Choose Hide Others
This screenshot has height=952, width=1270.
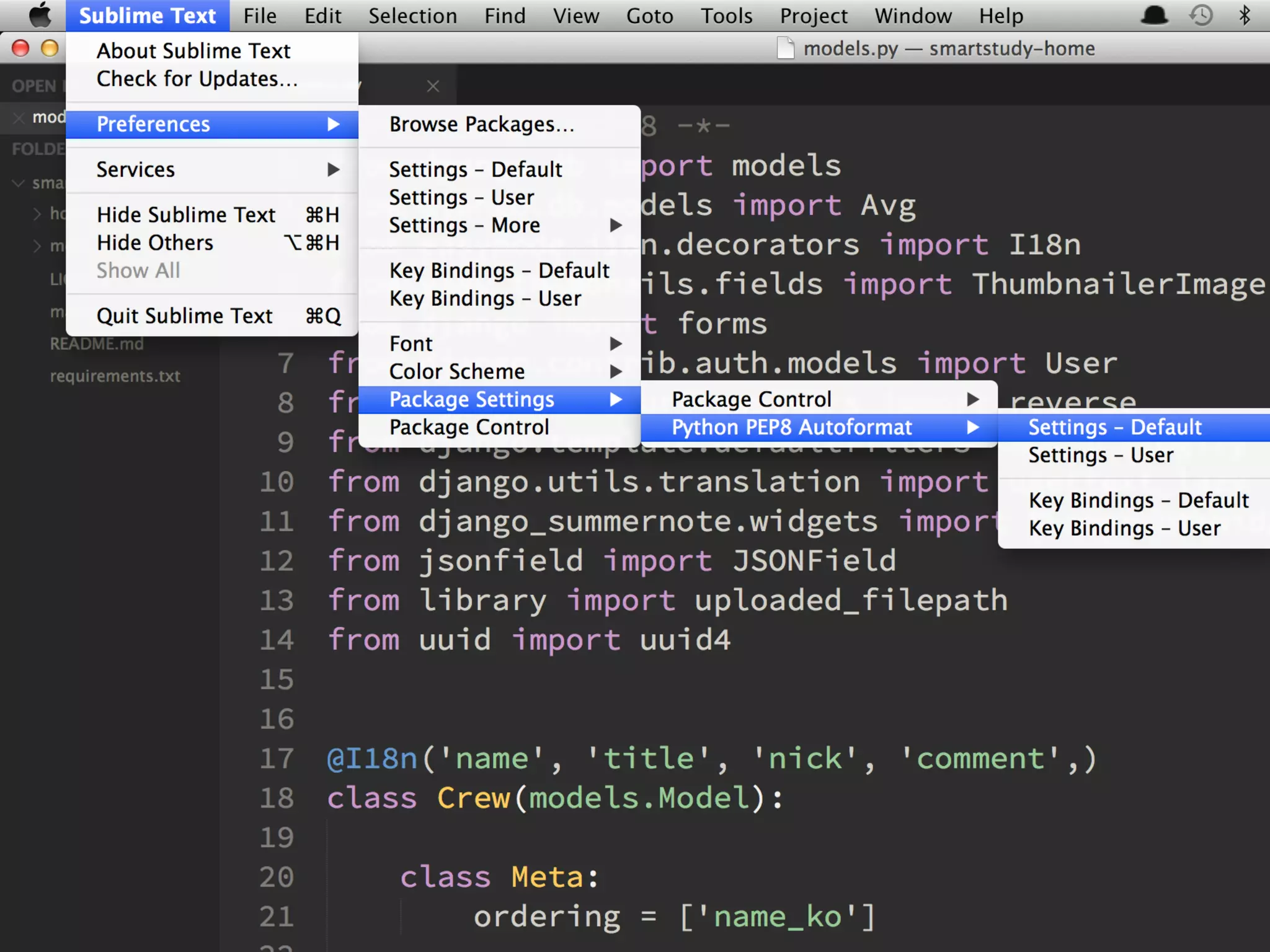[x=212, y=242]
